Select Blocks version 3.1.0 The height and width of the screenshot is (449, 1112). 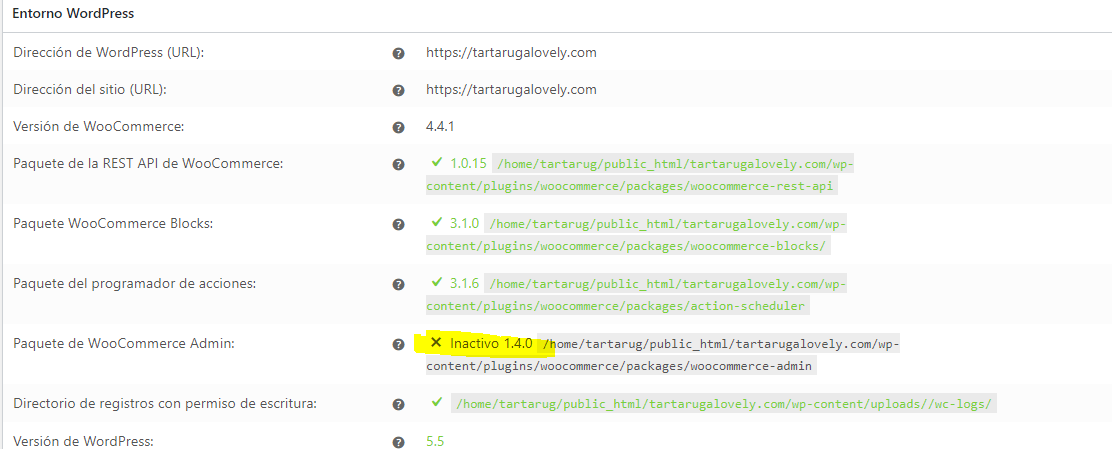point(465,223)
